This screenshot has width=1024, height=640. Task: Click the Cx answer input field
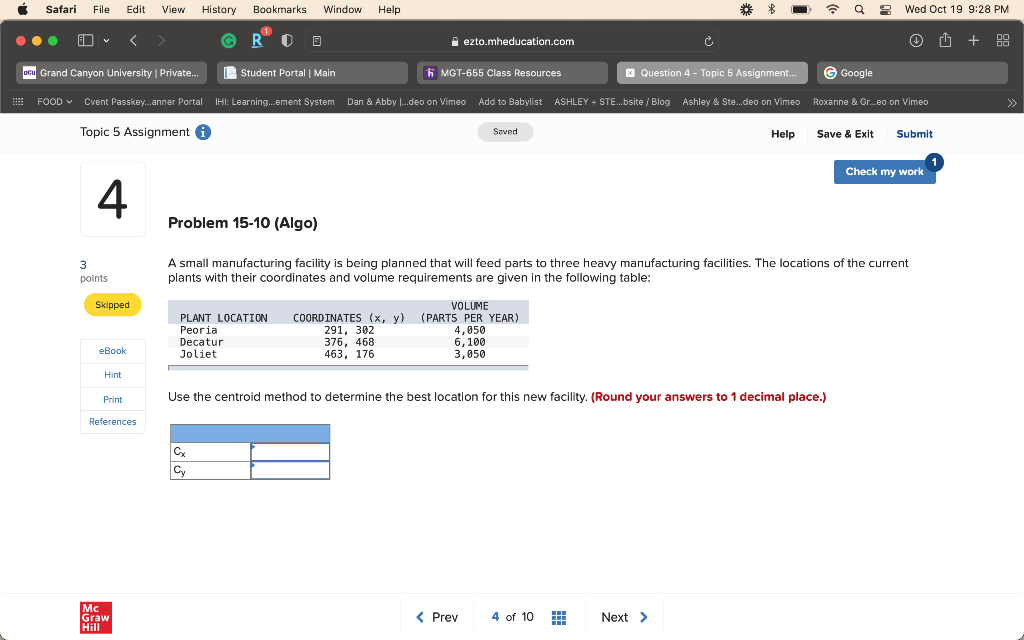(290, 452)
